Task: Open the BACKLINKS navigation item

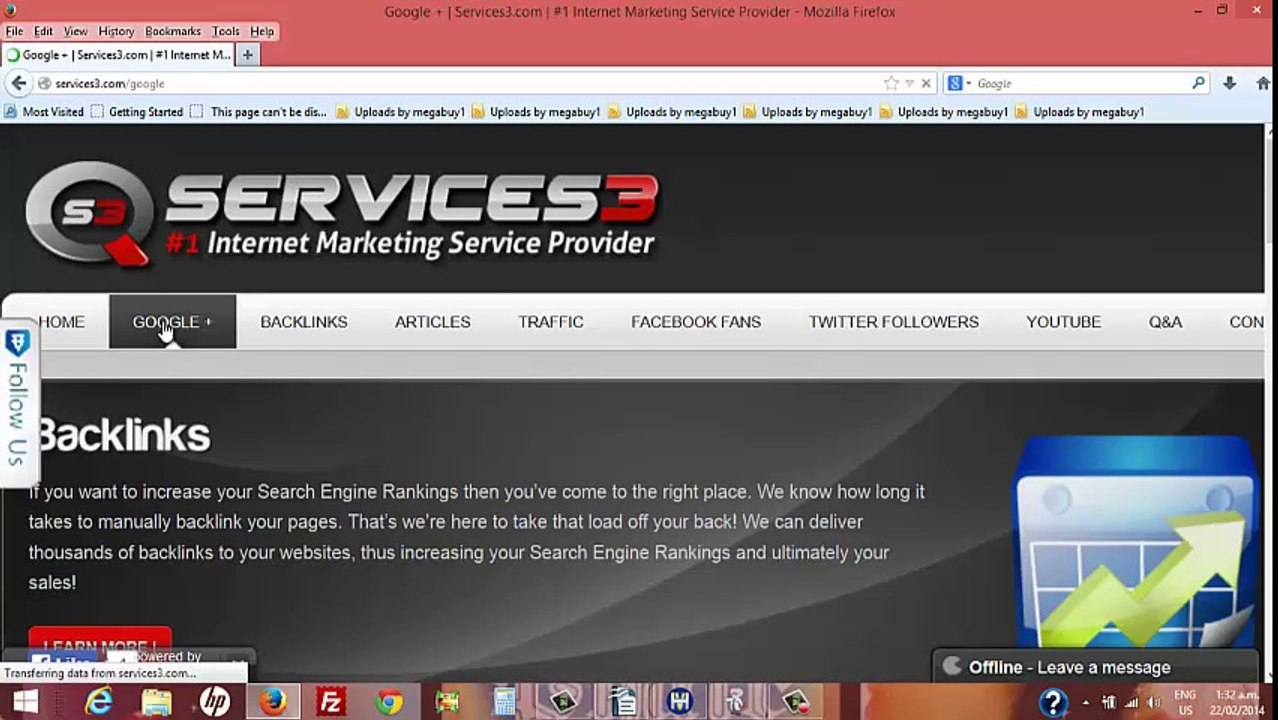Action: (x=304, y=322)
